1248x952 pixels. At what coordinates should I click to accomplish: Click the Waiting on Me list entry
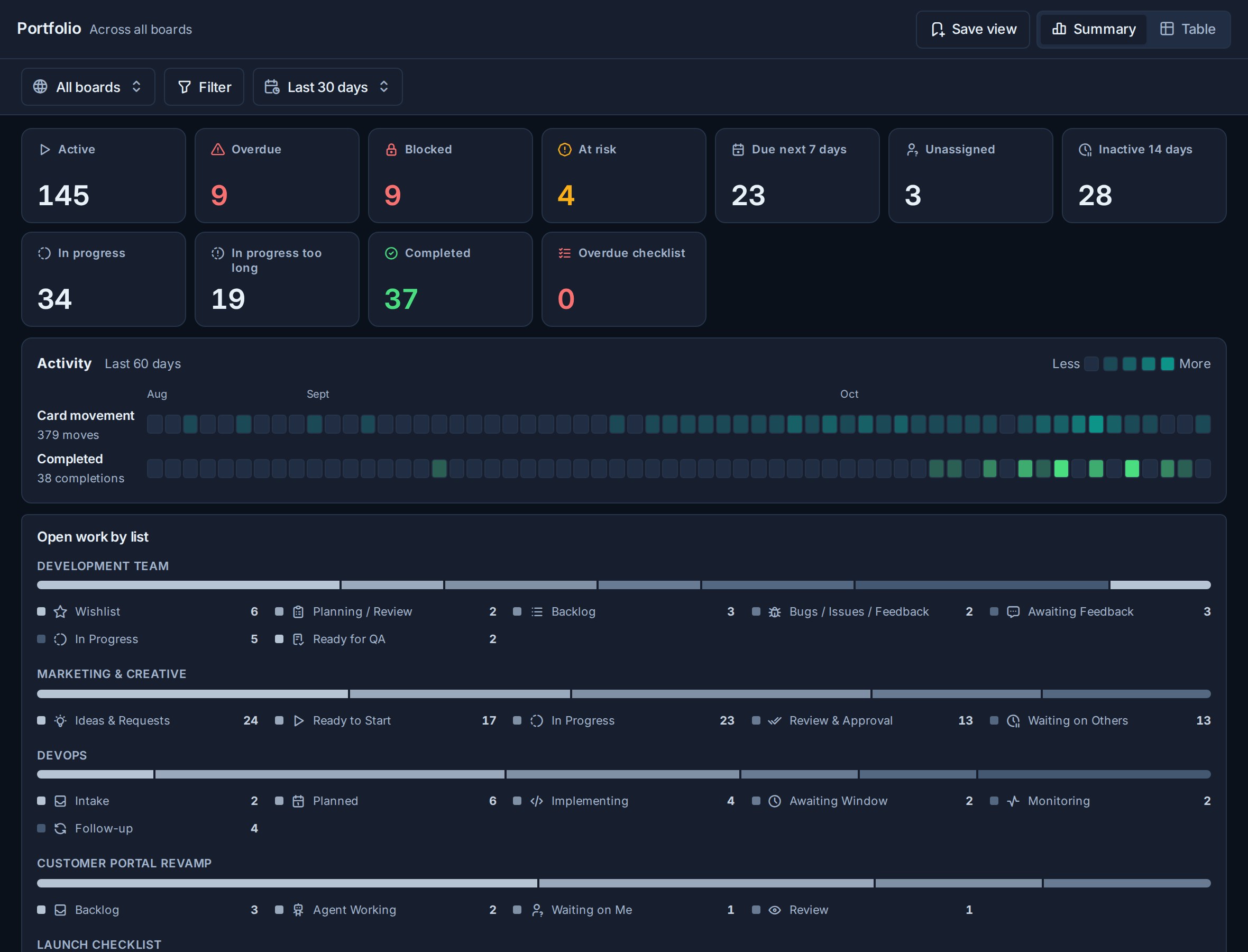pyautogui.click(x=623, y=910)
